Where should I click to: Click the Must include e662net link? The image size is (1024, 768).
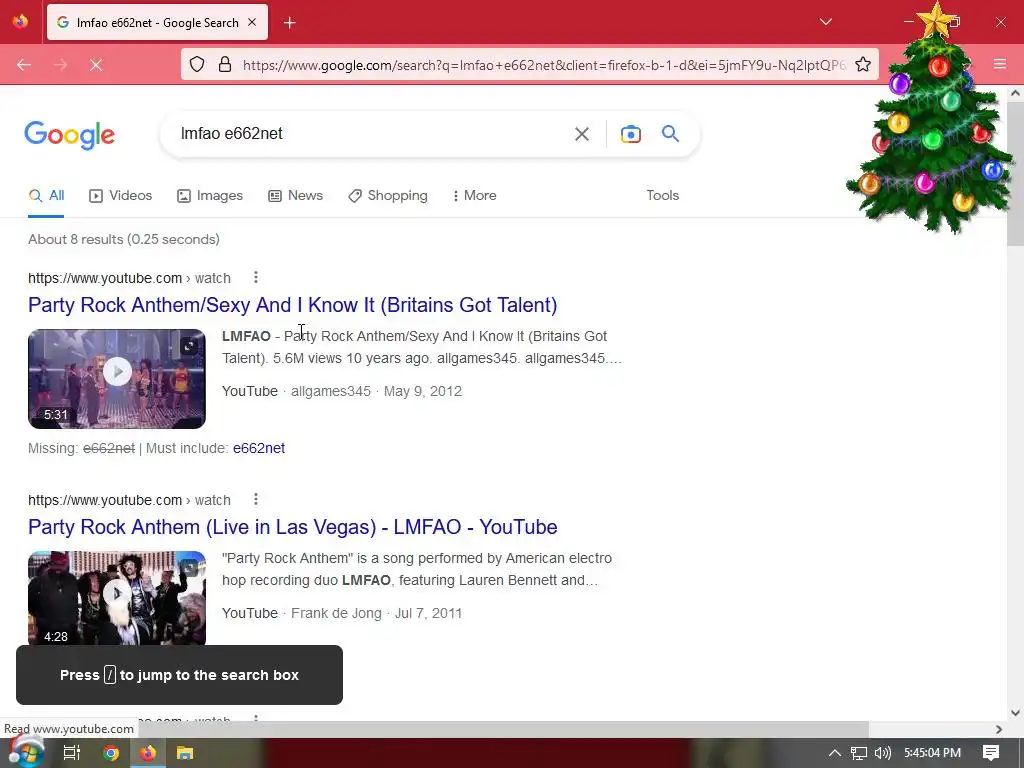[x=259, y=448]
